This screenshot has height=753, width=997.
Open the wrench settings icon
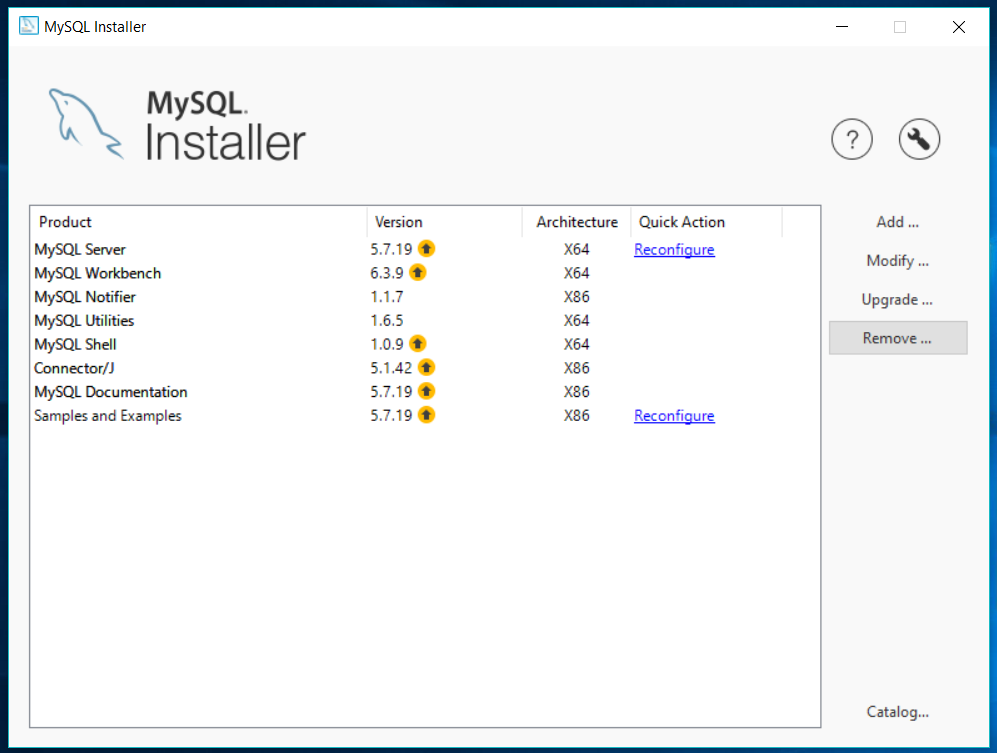click(919, 139)
